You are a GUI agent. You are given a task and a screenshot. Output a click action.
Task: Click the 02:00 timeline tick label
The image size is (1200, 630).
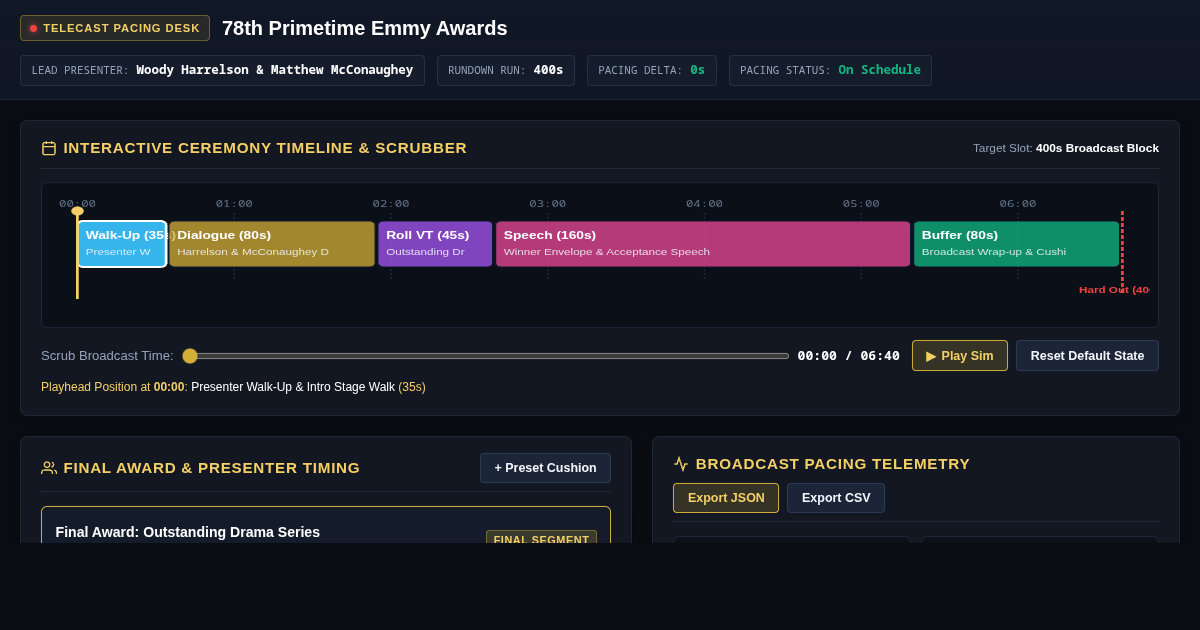(x=391, y=204)
